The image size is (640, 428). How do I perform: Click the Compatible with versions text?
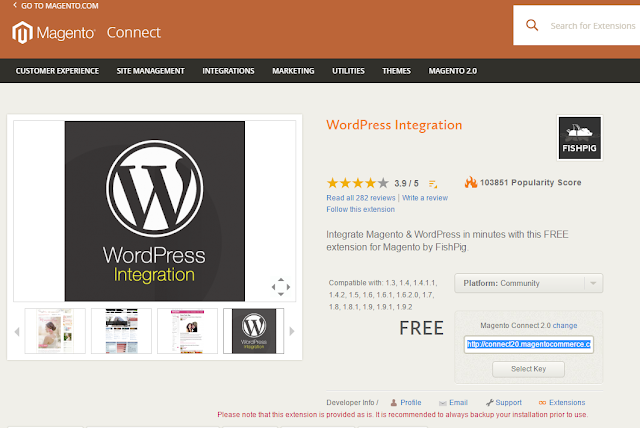pos(383,295)
